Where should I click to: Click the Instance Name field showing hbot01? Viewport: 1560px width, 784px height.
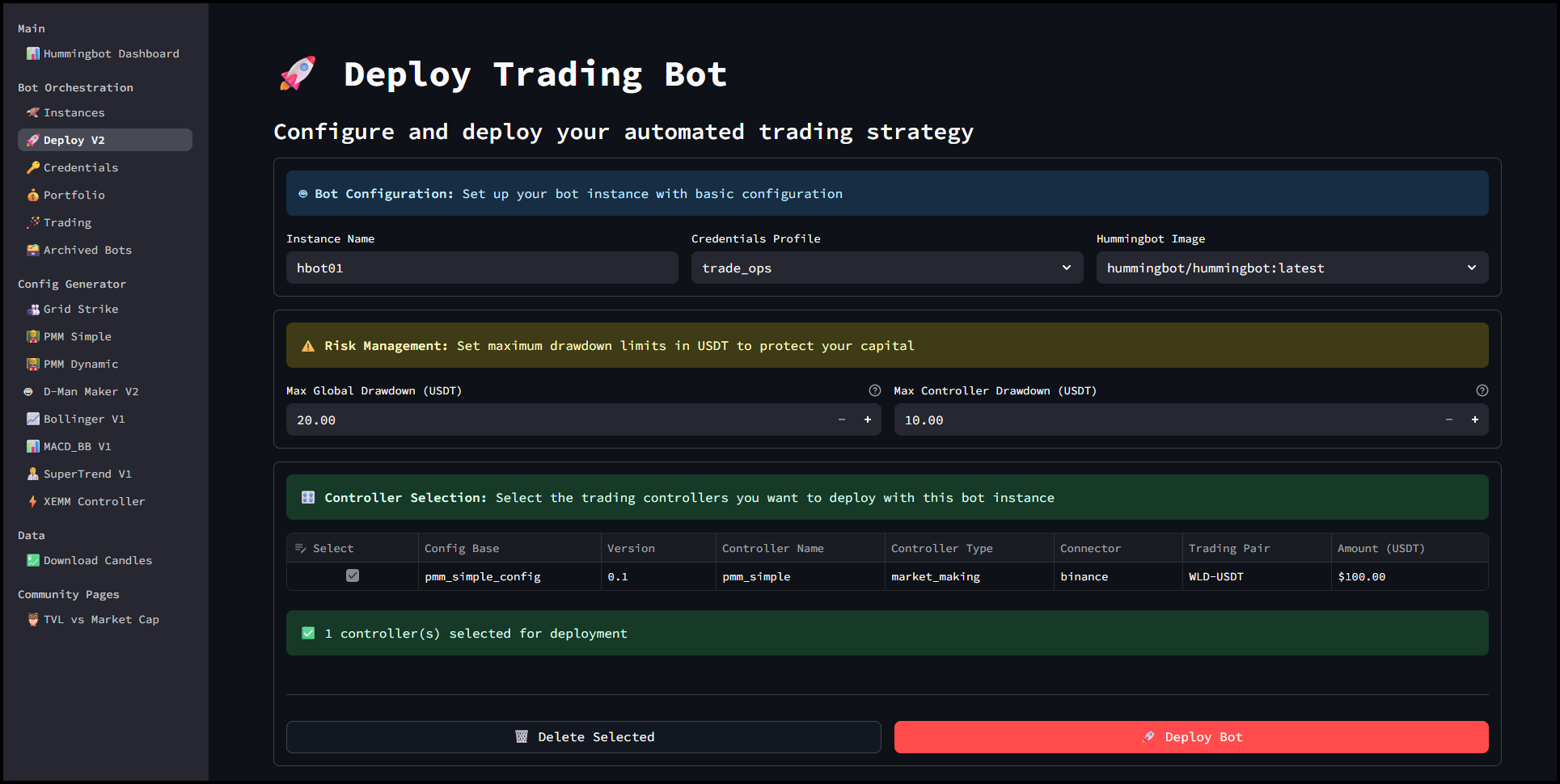tap(482, 268)
